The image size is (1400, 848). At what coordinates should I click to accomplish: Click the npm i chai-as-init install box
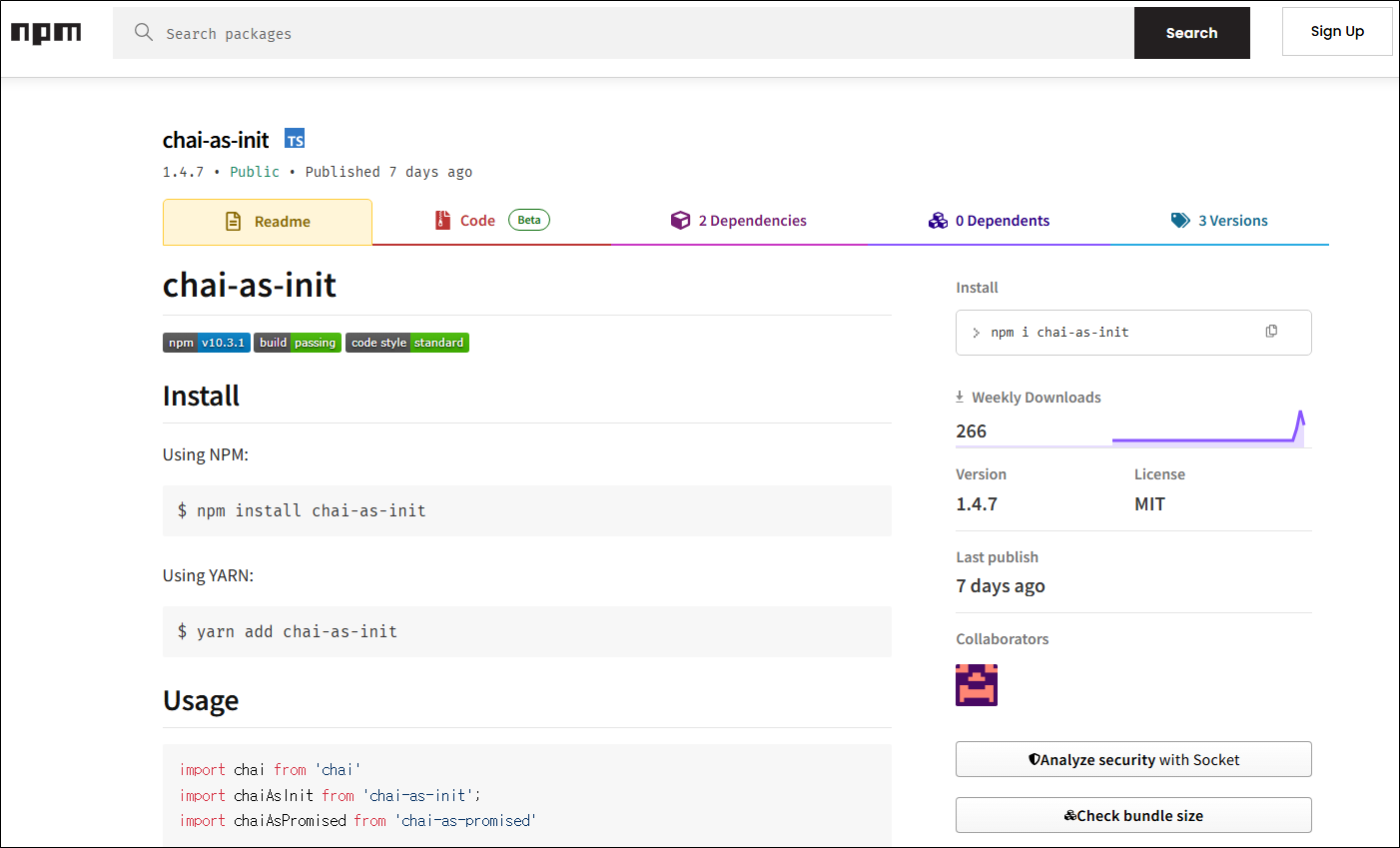pos(1133,333)
